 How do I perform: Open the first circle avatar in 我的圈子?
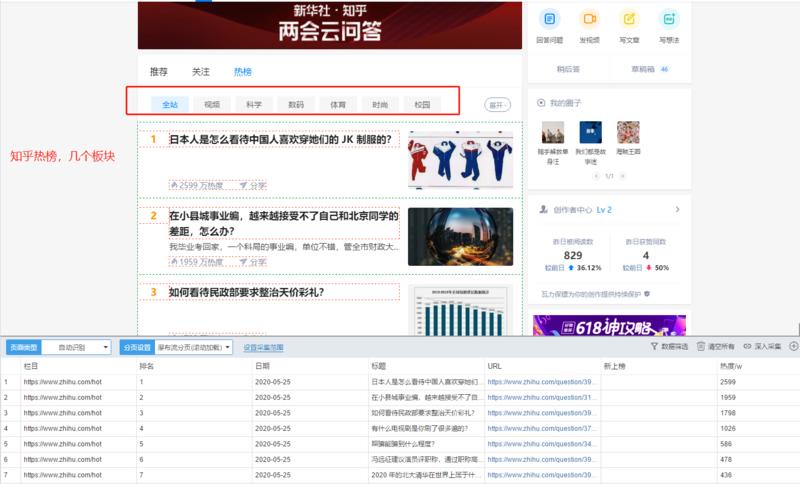(553, 133)
